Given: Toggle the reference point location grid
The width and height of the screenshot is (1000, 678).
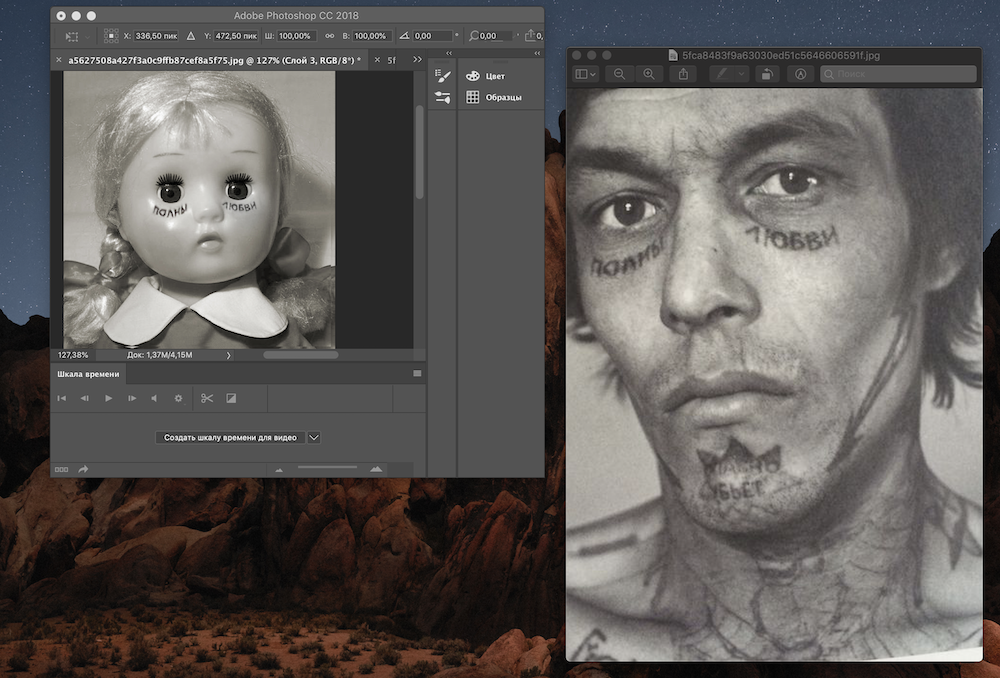Looking at the screenshot, I should (113, 36).
